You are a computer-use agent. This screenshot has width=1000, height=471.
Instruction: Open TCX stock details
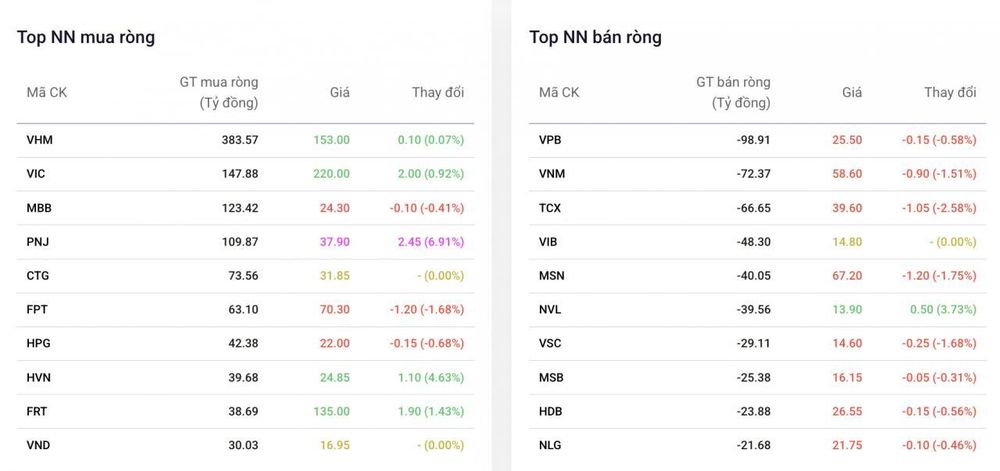click(x=550, y=208)
